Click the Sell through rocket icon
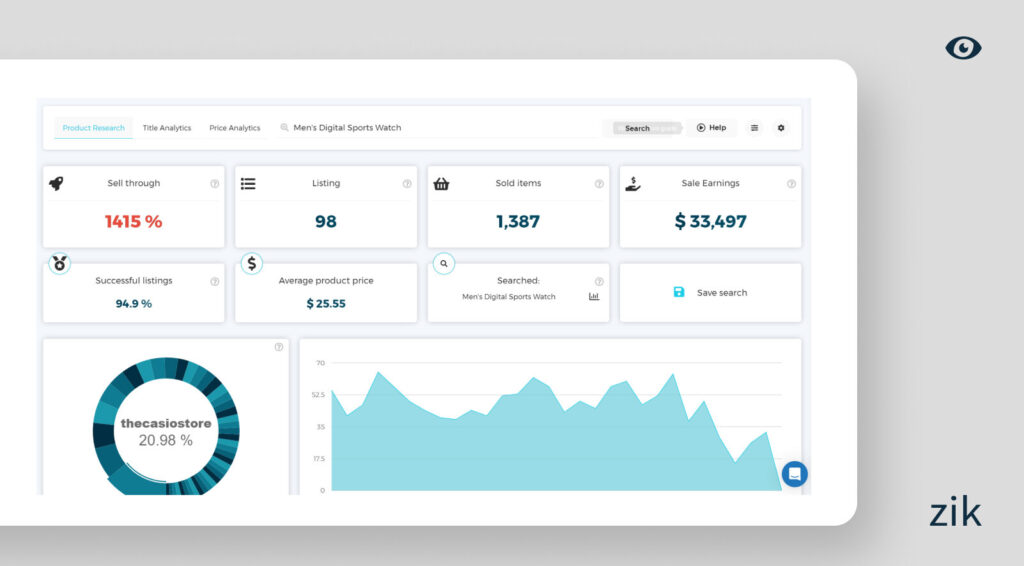This screenshot has height=566, width=1024. [56, 183]
